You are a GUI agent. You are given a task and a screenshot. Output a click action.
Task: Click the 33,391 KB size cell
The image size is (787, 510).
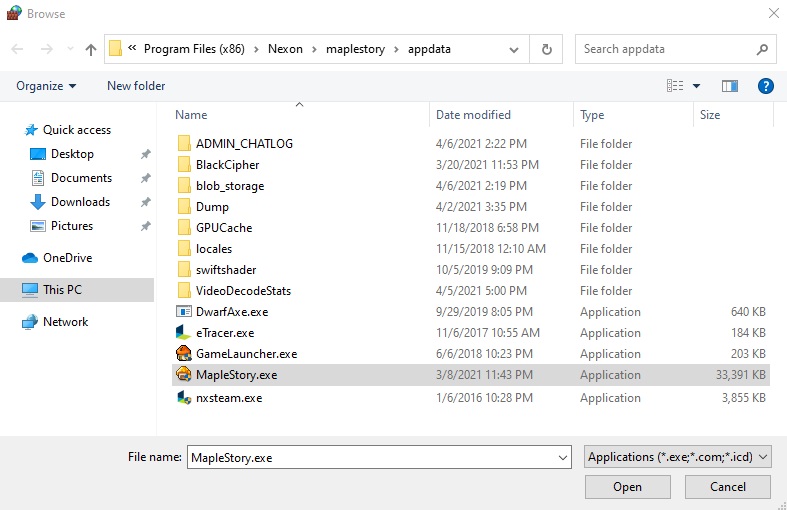point(740,375)
